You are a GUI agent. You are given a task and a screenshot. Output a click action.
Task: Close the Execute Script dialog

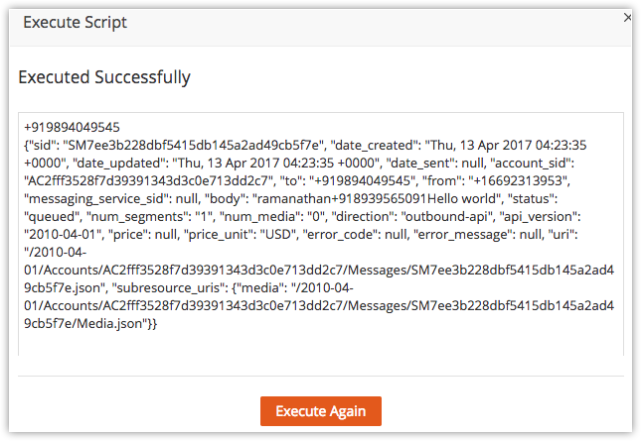click(613, 20)
